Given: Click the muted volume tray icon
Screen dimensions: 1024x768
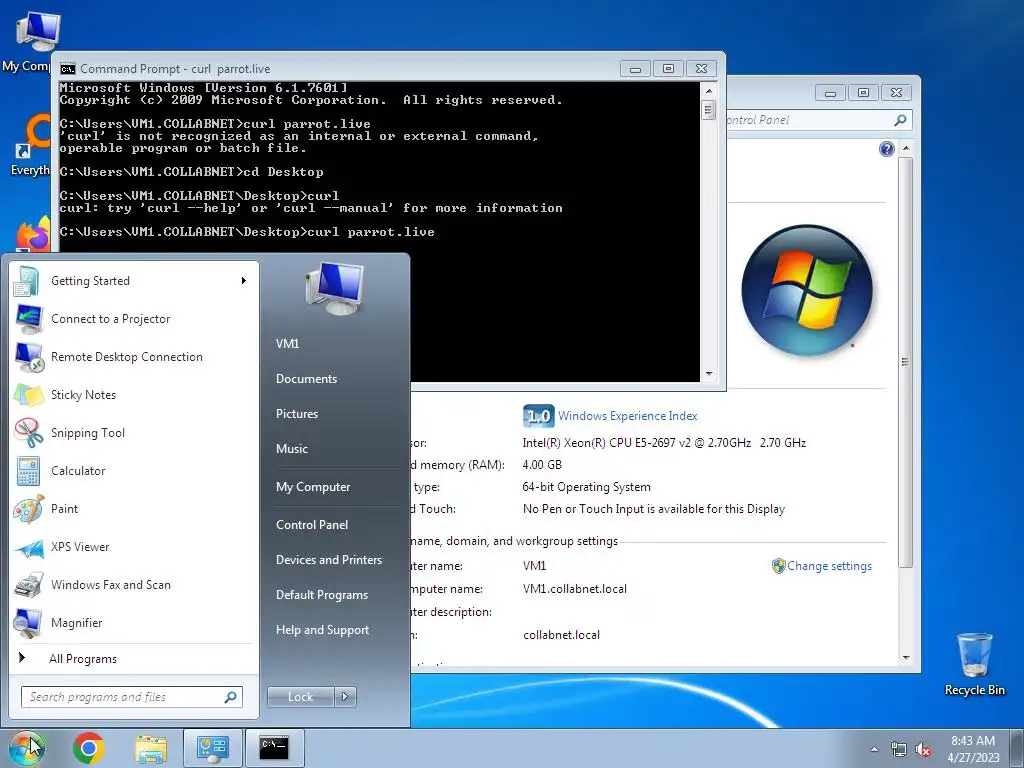Looking at the screenshot, I should click(923, 749).
